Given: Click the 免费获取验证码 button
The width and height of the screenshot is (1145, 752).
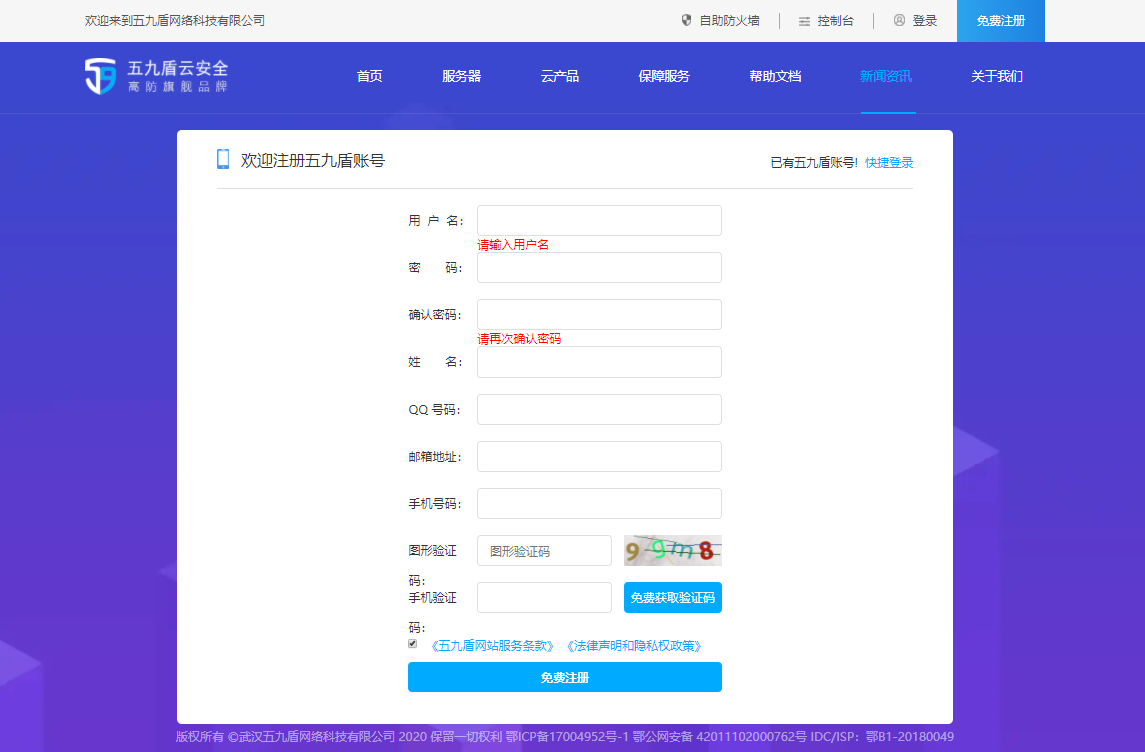Looking at the screenshot, I should [x=671, y=597].
